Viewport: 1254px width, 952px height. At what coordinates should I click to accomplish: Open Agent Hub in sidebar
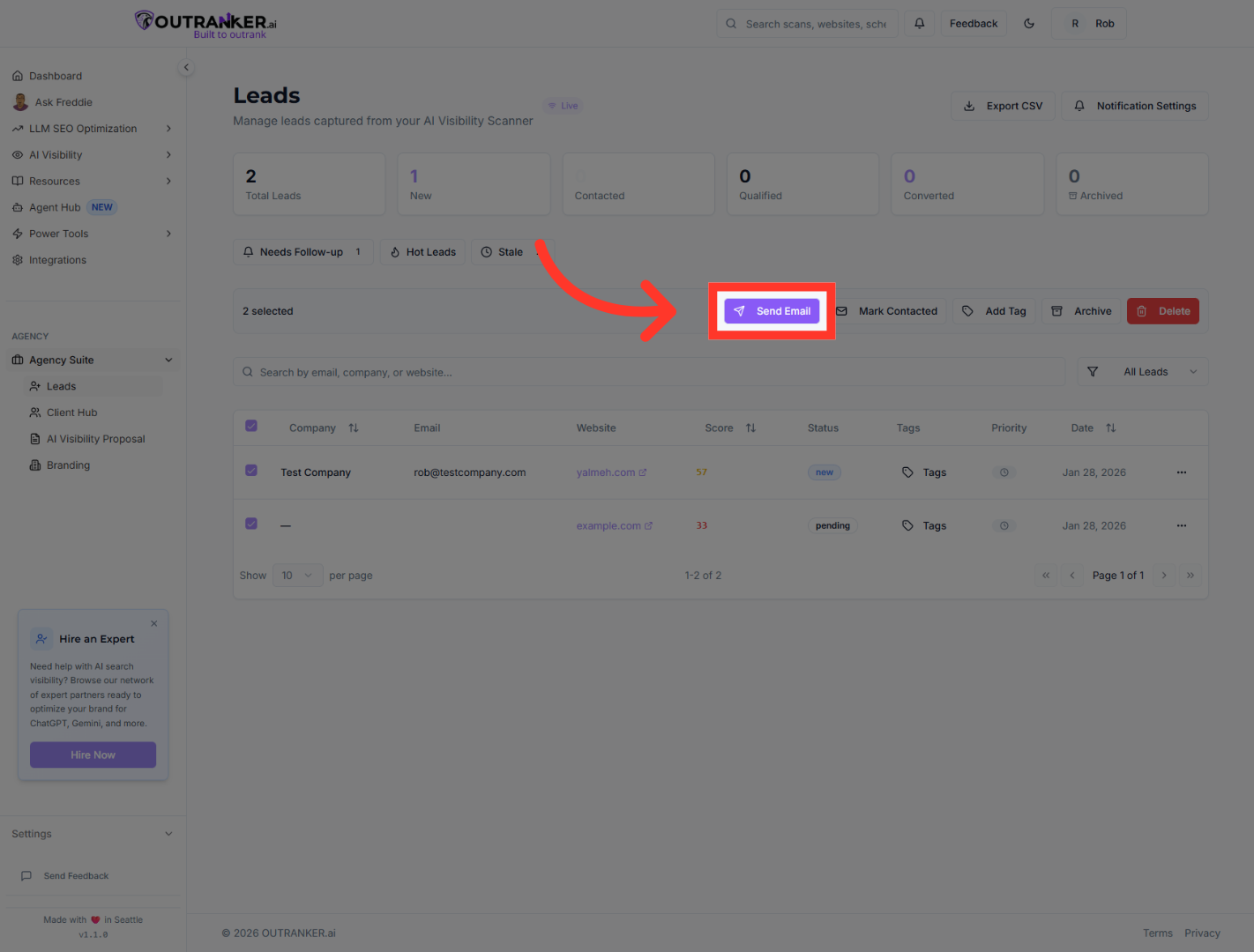tap(64, 208)
